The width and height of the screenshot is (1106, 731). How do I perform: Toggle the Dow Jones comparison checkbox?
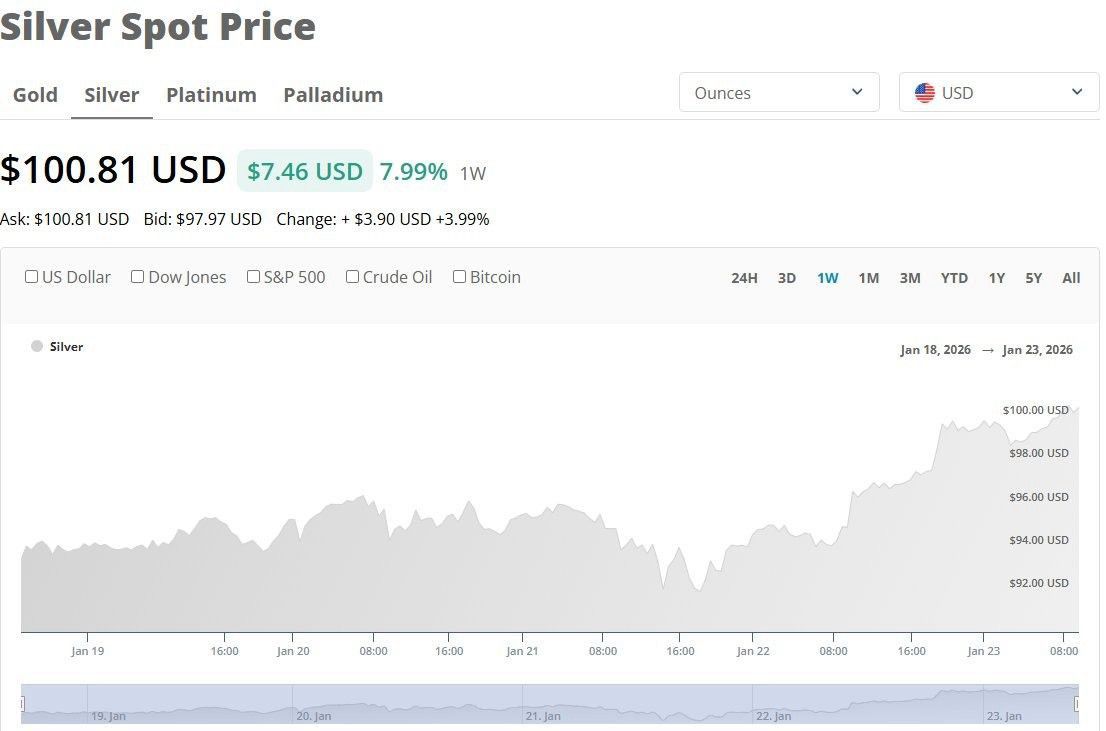pyautogui.click(x=138, y=277)
